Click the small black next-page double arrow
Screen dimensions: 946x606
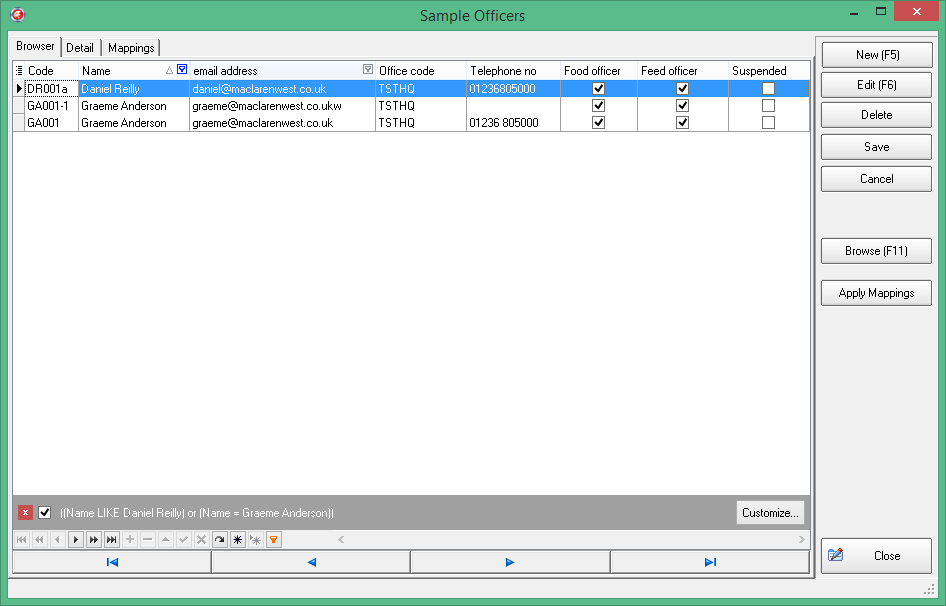tap(94, 540)
